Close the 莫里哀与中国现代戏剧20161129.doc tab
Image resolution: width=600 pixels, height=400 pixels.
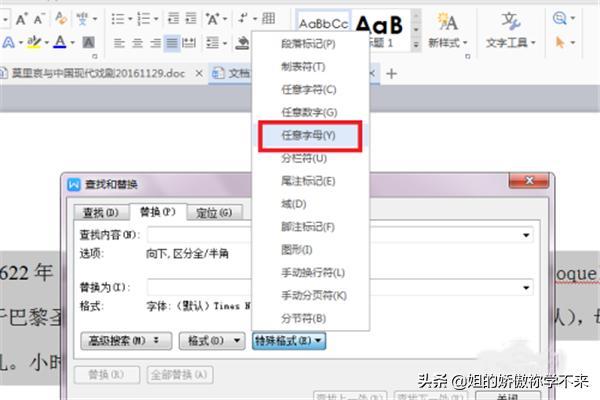[199, 73]
